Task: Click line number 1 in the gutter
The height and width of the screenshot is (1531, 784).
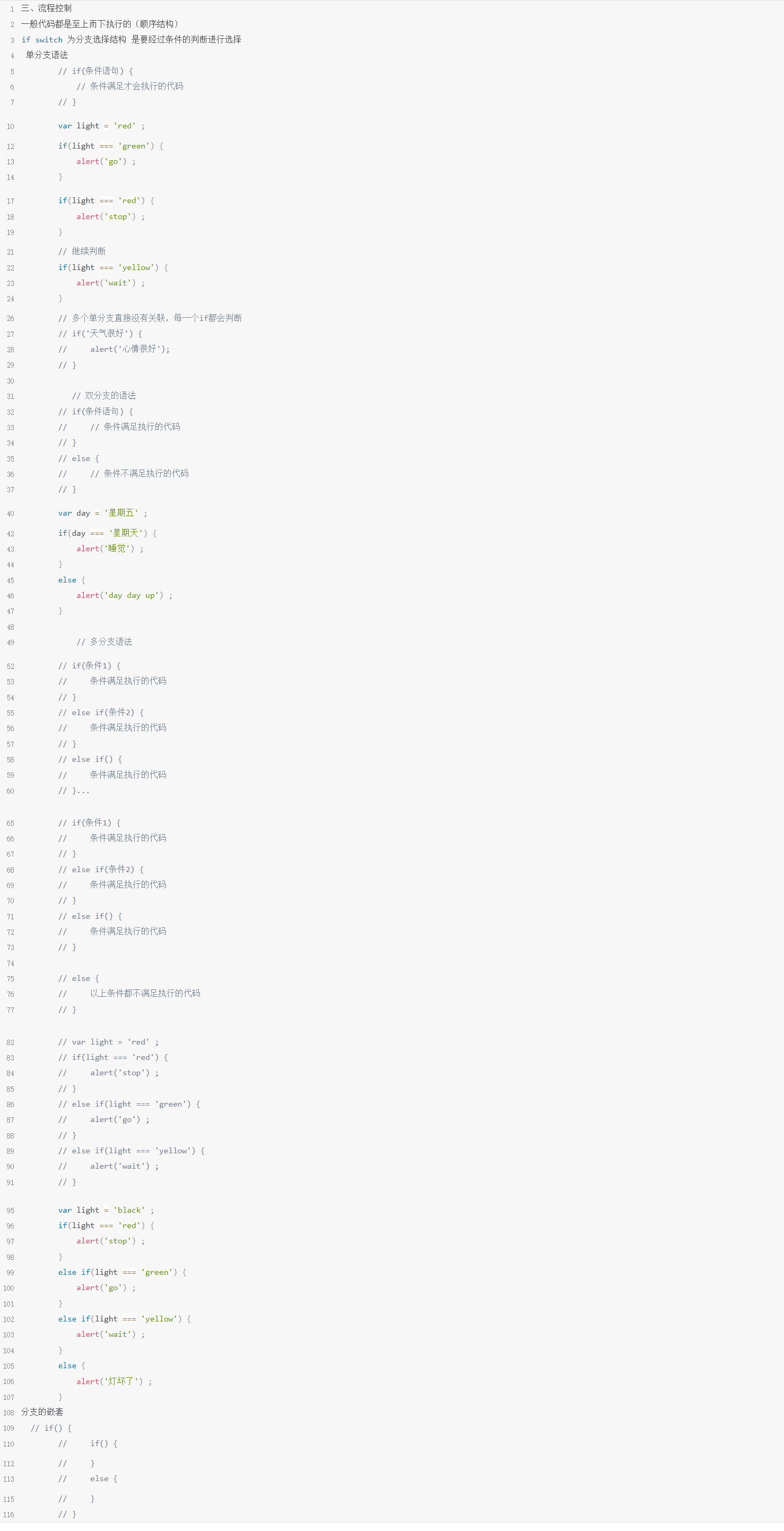Action: click(x=11, y=9)
